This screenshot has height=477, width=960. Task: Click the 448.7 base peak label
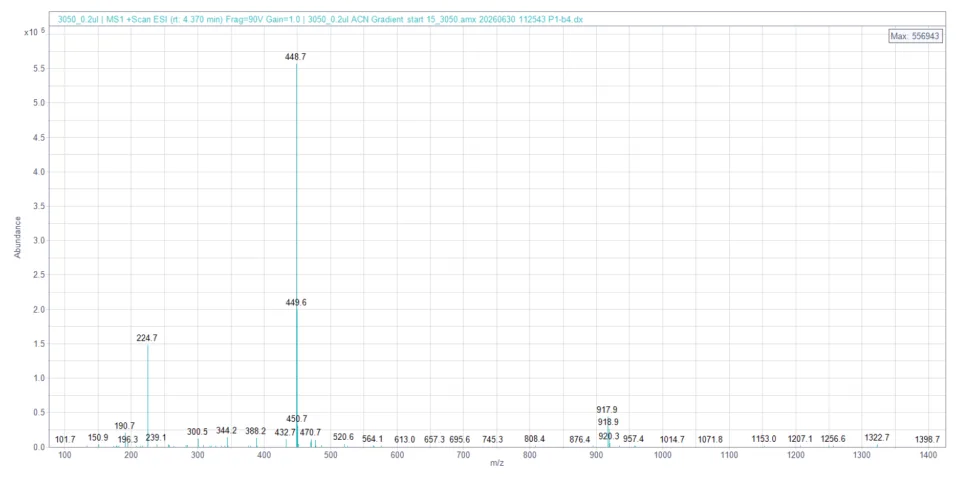[296, 57]
